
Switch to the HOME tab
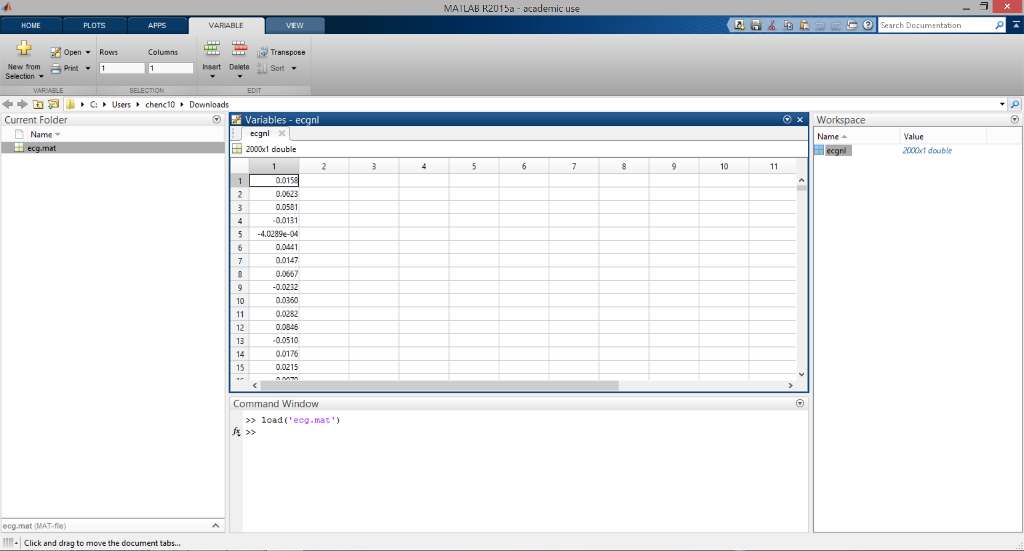click(x=31, y=25)
